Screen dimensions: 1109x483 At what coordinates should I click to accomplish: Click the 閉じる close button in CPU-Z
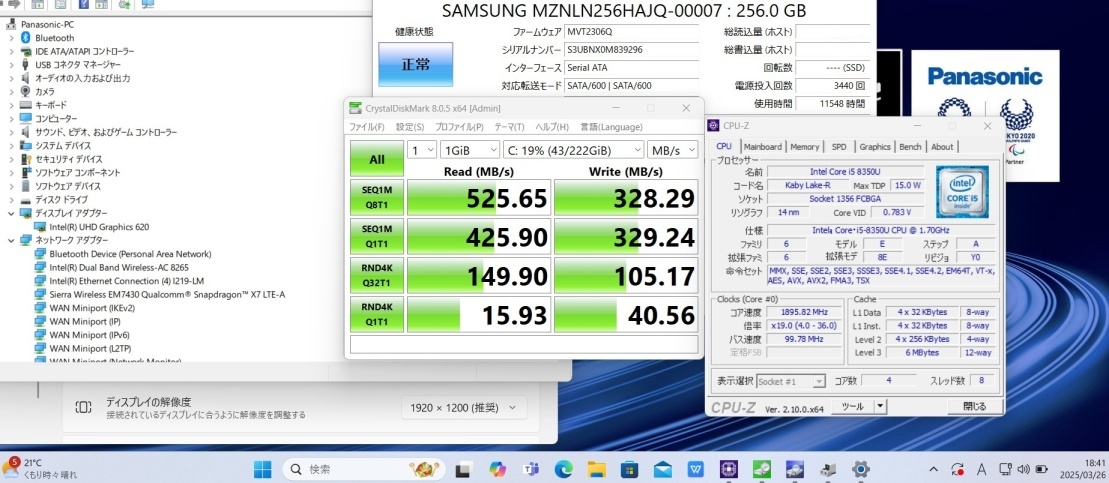975,406
